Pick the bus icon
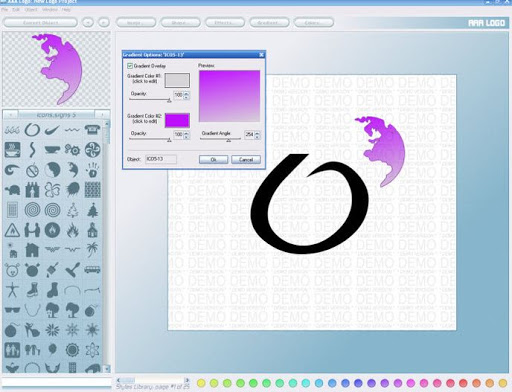Image resolution: width=512 pixels, height=392 pixels. [92, 269]
